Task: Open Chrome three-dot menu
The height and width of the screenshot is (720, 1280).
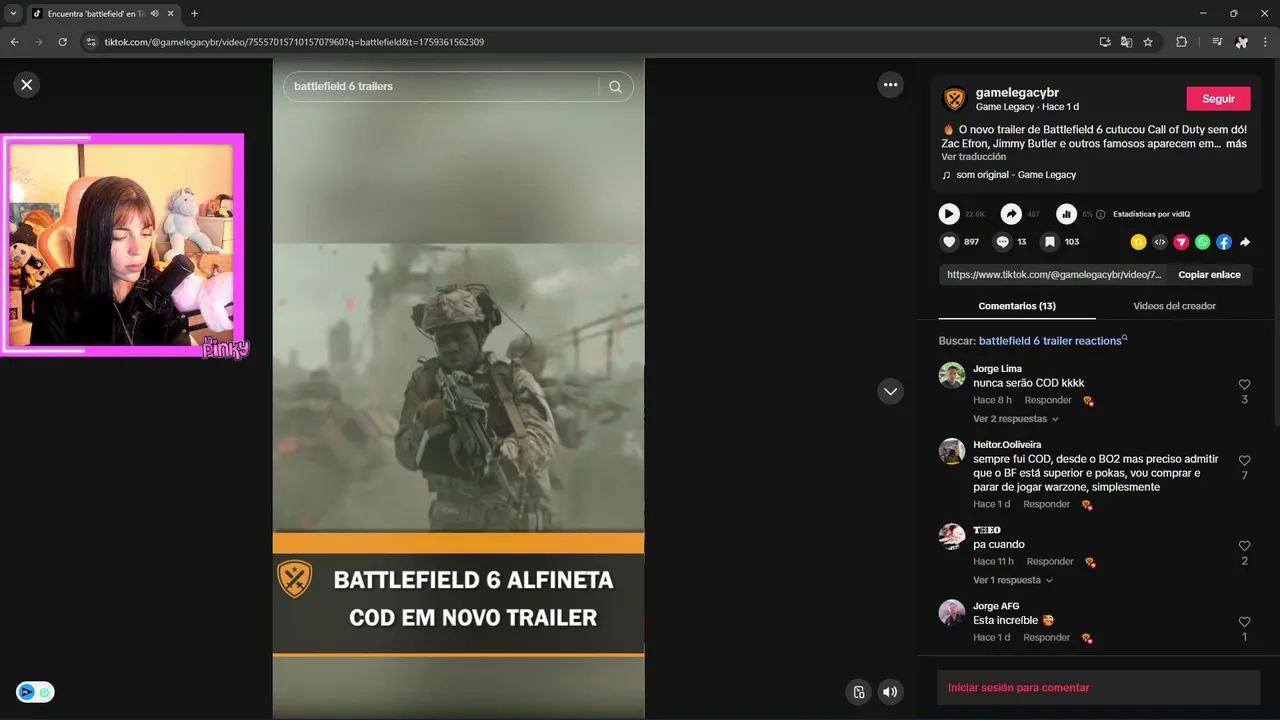Action: click(x=1266, y=42)
